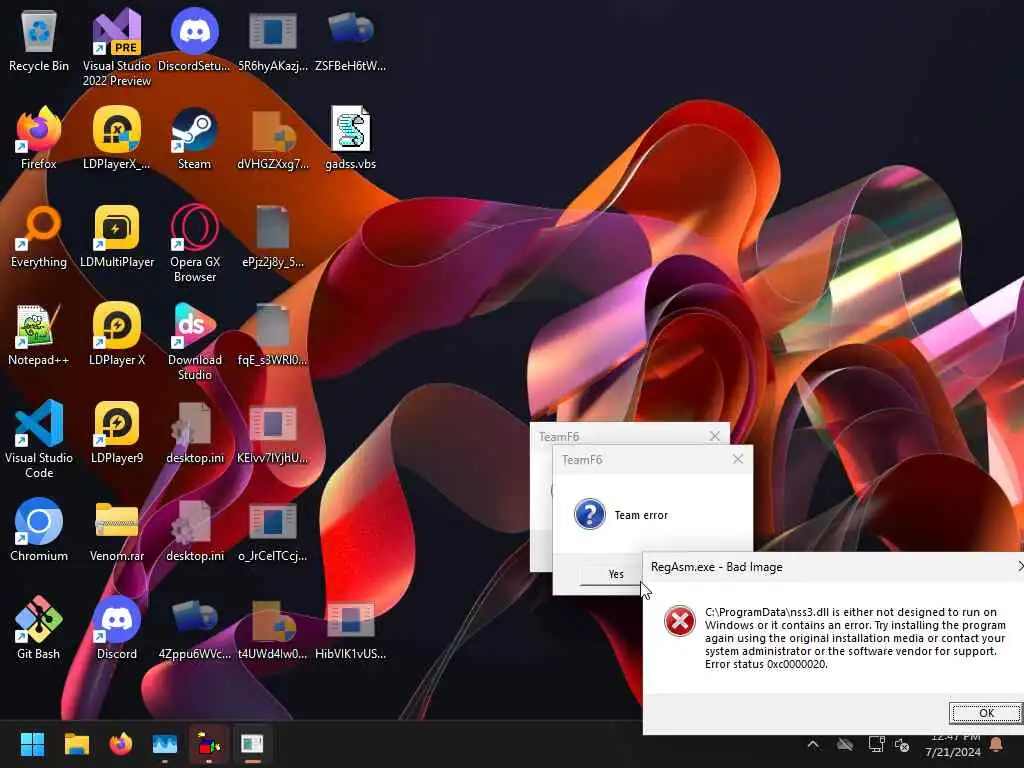This screenshot has height=768, width=1024.
Task: Select the ZSFBeH6tW file icon
Action: point(351,41)
